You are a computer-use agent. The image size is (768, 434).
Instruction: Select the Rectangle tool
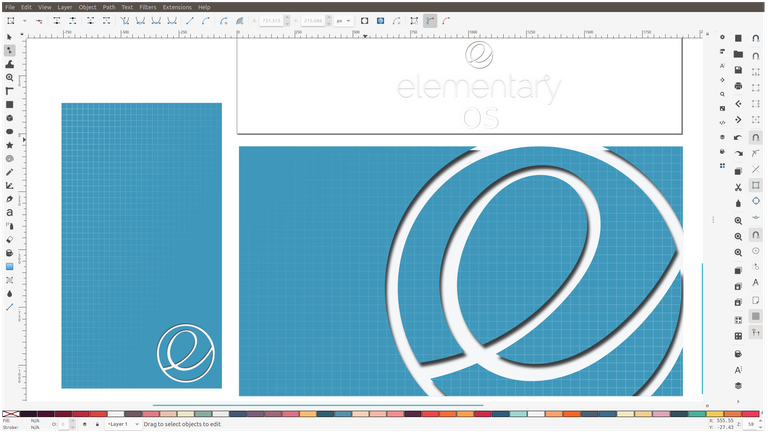pyautogui.click(x=9, y=104)
